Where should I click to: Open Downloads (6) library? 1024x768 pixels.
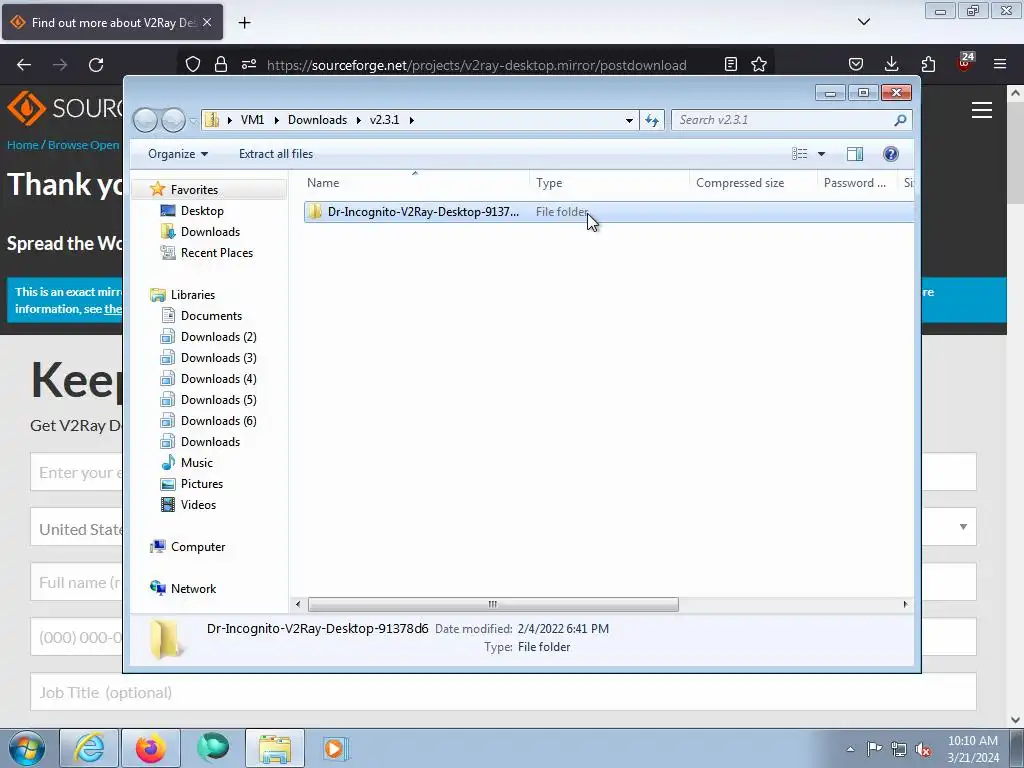coord(218,421)
